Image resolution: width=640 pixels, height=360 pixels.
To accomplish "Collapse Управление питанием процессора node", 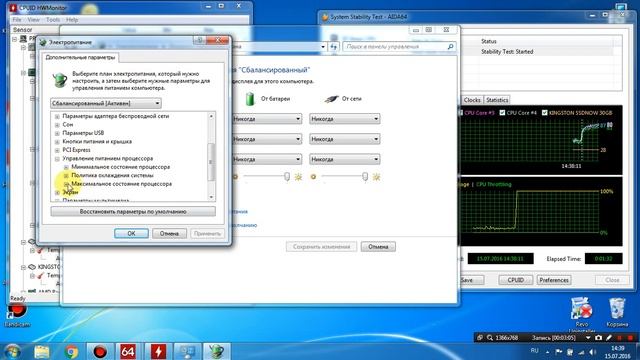I will 57,159.
